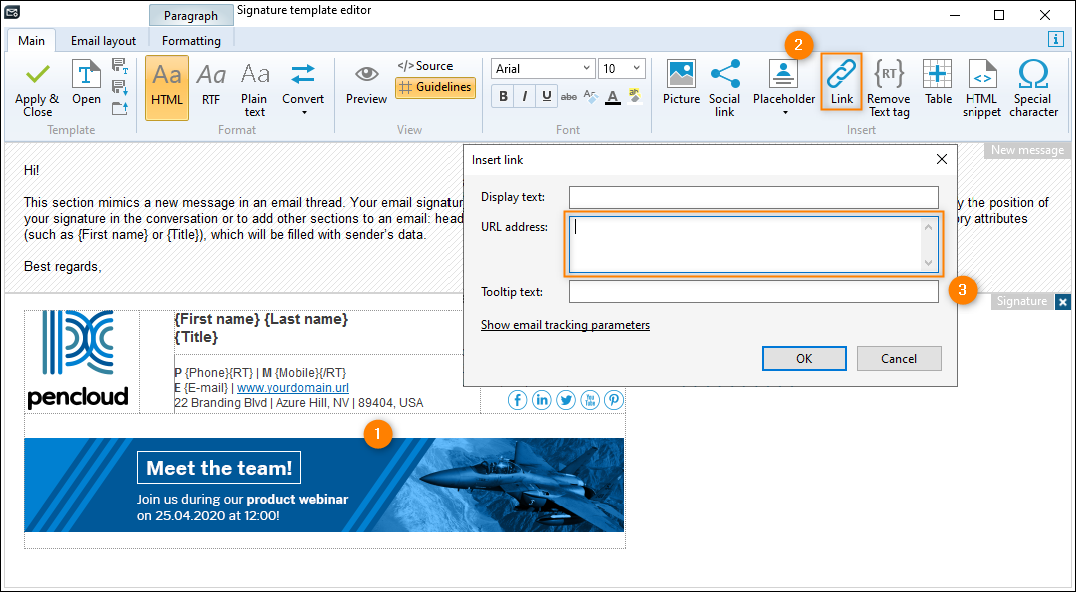Viewport: 1076px width, 592px height.
Task: Remove the Signature section with X
Action: pos(1062,301)
